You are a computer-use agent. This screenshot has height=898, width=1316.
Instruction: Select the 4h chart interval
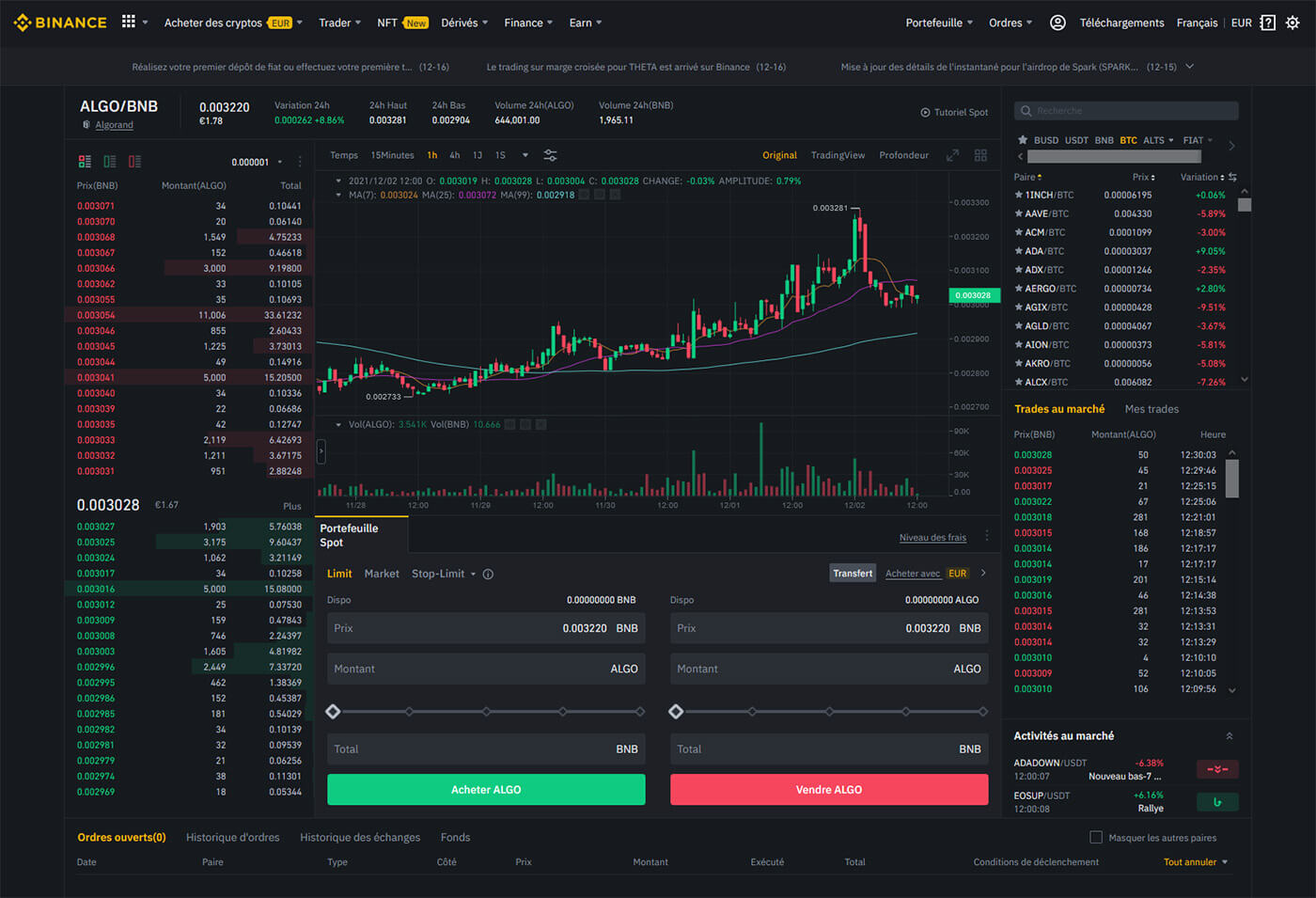[454, 155]
